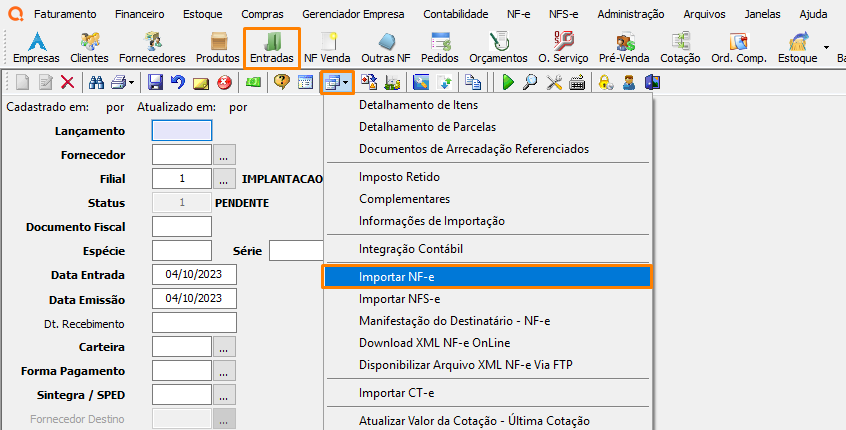
Task: Click the keyboard icon
Action: click(577, 83)
